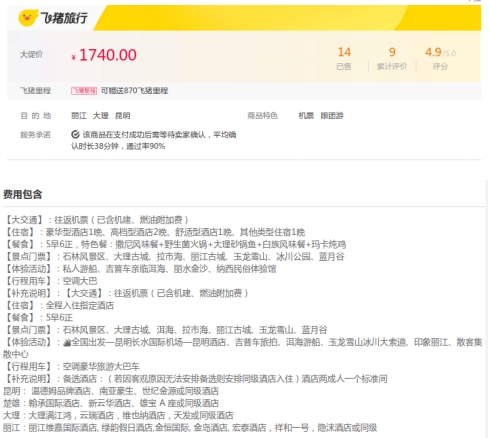Open the 9 累计评价 reviews count
This screenshot has width=489, height=438.
click(392, 59)
